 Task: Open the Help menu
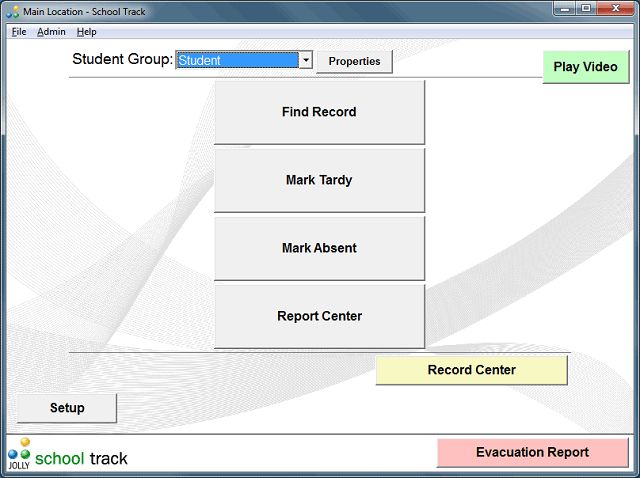[87, 32]
